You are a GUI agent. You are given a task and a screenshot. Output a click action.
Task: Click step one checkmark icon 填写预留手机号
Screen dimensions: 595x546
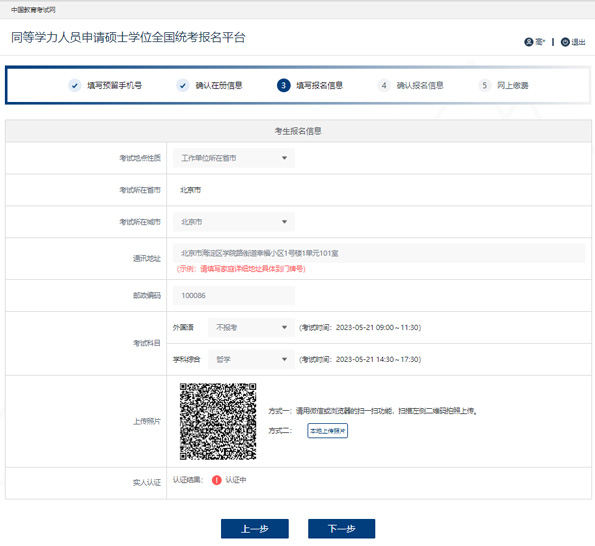pos(75,85)
